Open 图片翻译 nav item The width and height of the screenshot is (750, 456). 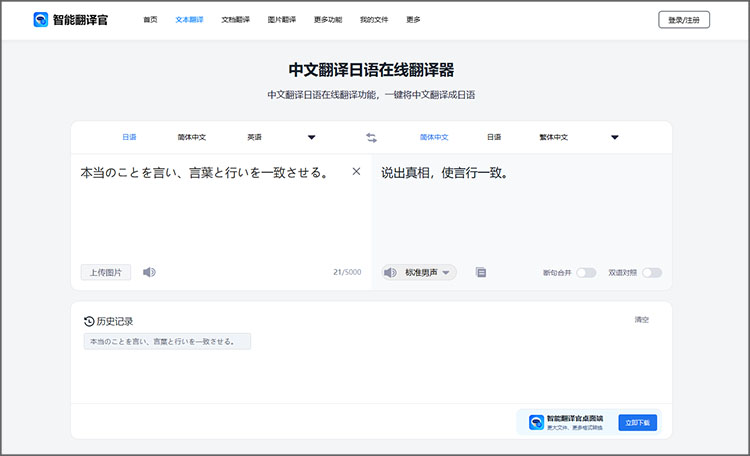[x=282, y=20]
